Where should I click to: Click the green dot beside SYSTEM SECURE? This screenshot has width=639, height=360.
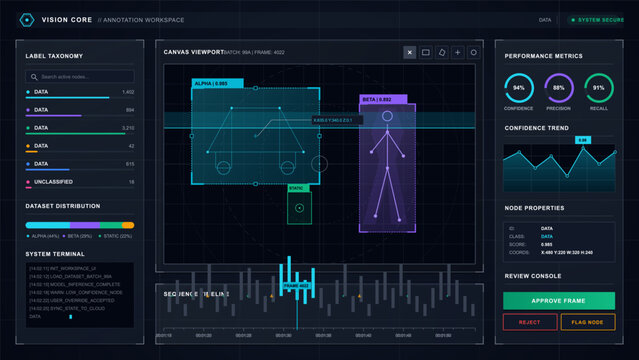573,20
